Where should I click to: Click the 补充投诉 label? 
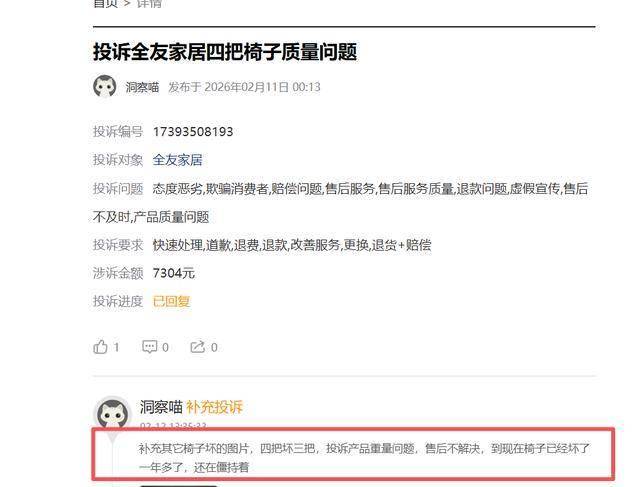(214, 407)
